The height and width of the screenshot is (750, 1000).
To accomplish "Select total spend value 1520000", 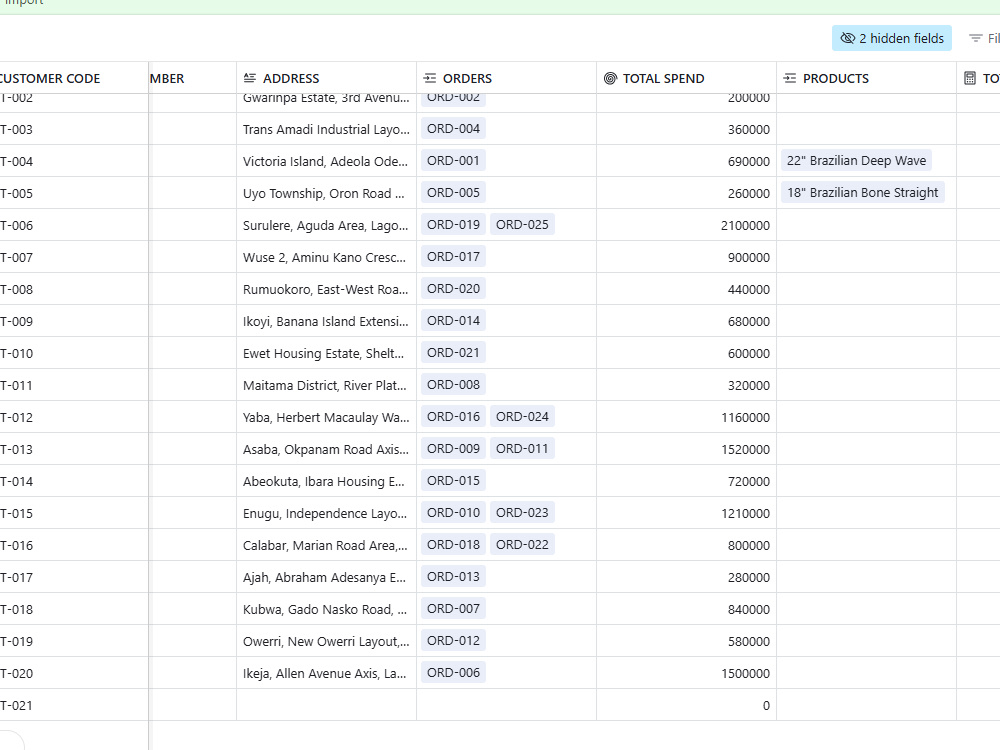I will (x=745, y=449).
